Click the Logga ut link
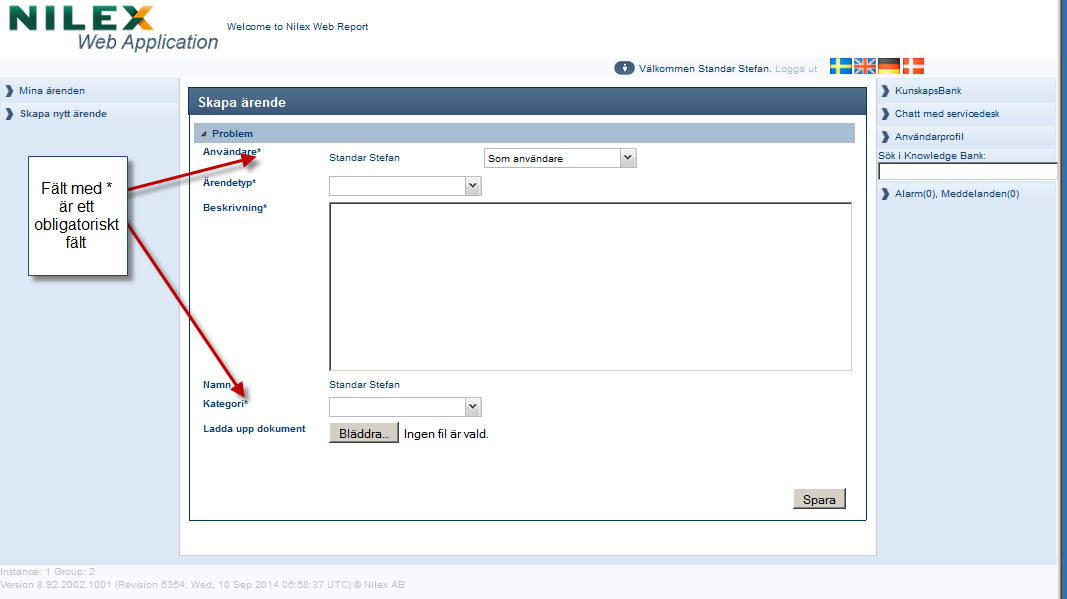 [x=796, y=69]
